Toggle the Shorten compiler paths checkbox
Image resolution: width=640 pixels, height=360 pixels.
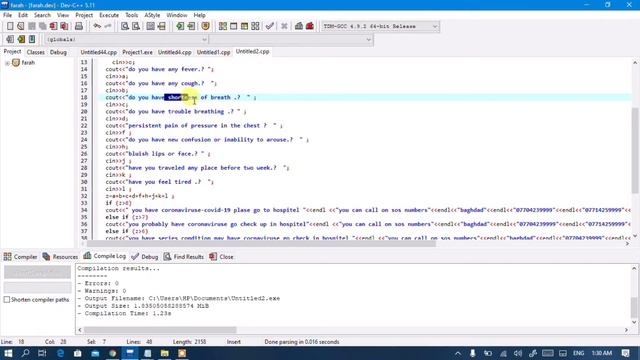coord(7,300)
